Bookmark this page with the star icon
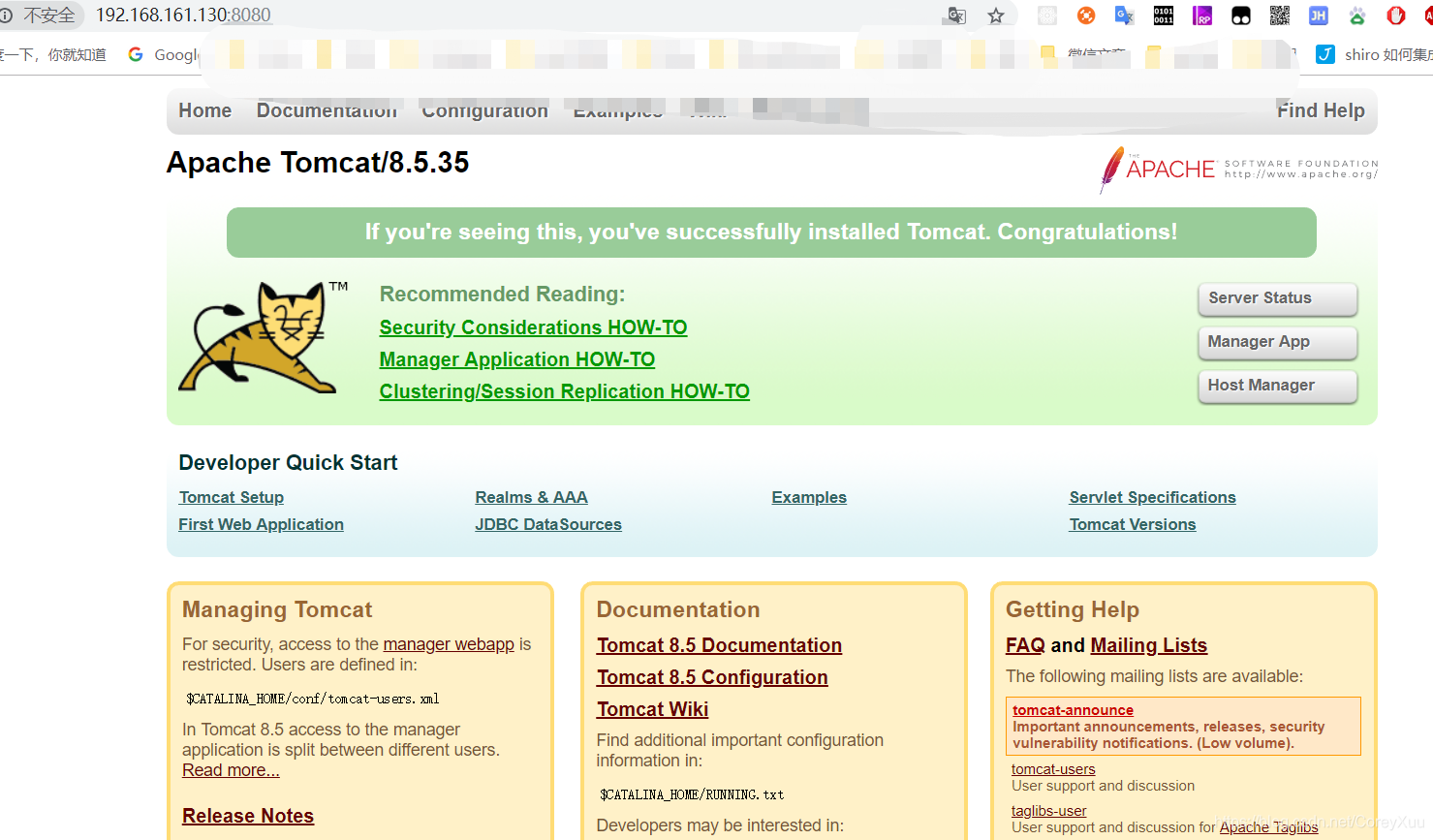Image resolution: width=1433 pixels, height=840 pixels. click(996, 16)
